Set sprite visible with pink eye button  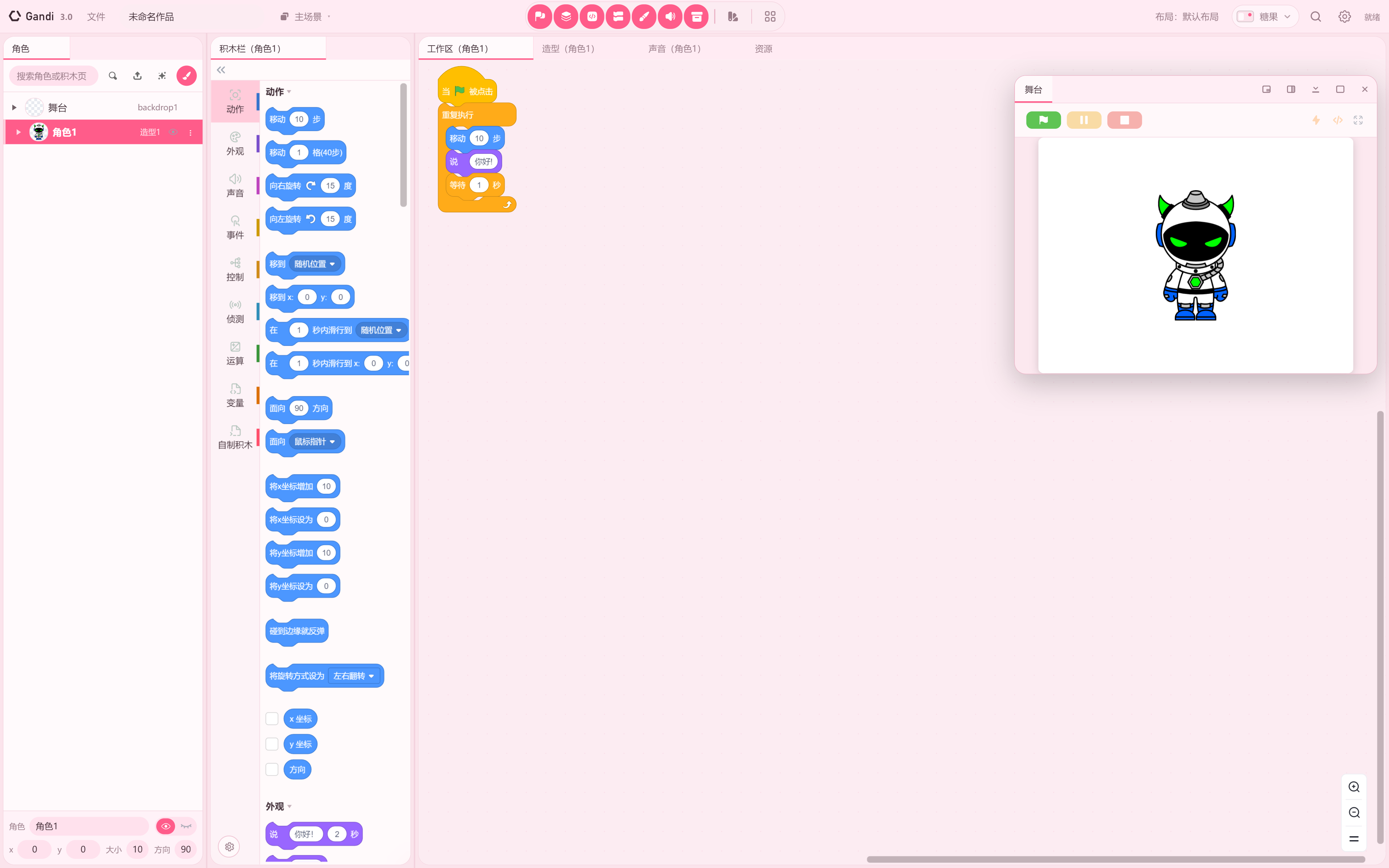tap(165, 826)
